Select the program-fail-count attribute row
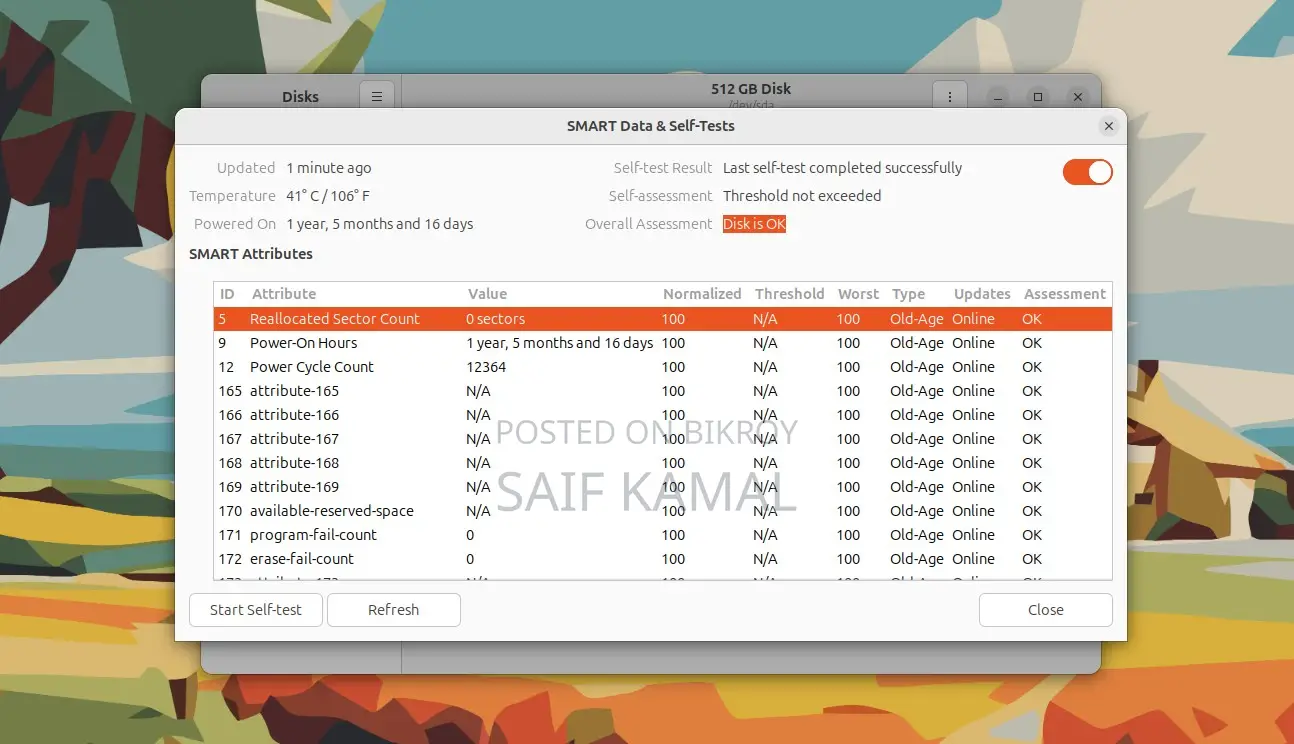 click(663, 535)
